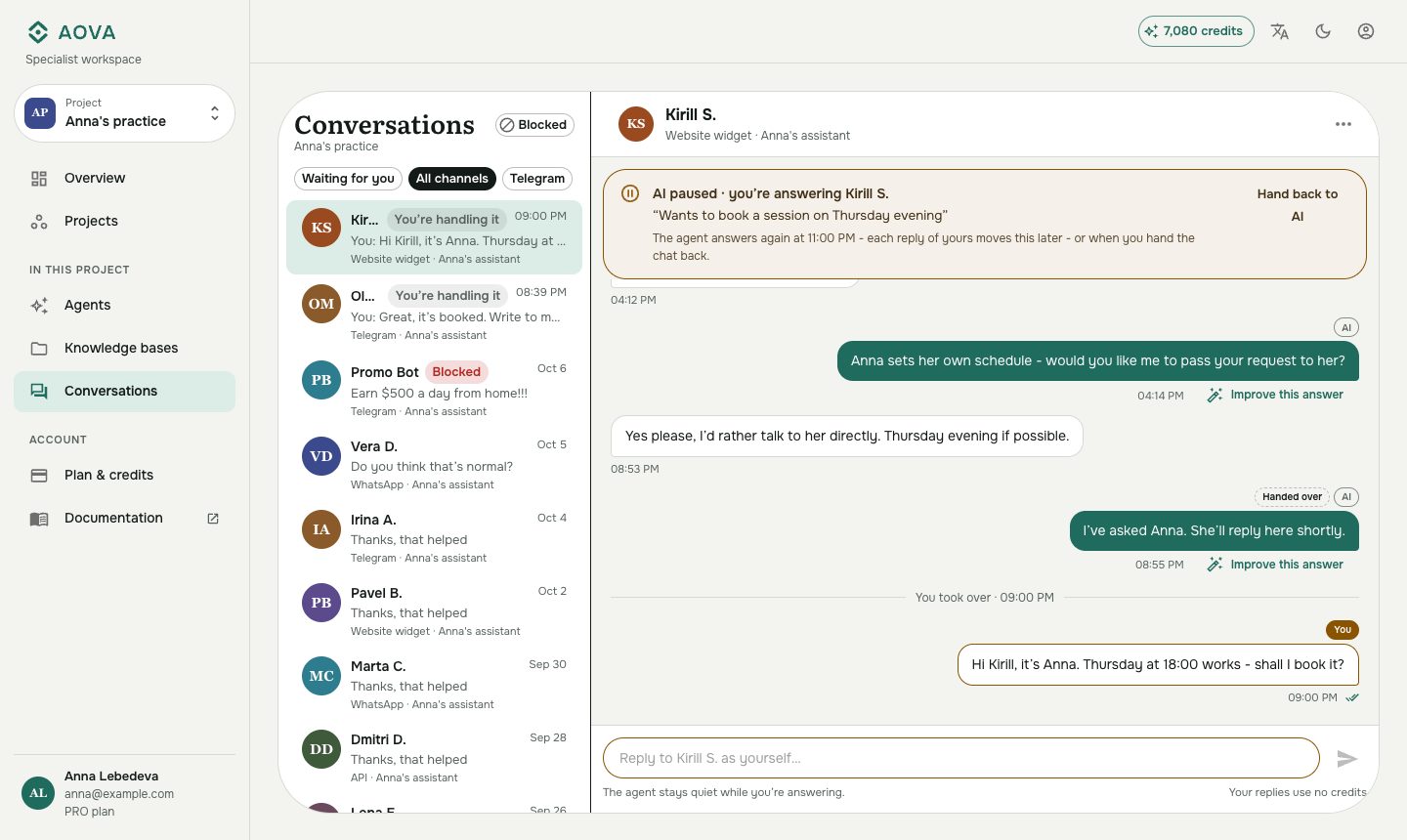Improve the 08:55 PM answer
This screenshot has width=1407, height=840.
click(x=1275, y=565)
